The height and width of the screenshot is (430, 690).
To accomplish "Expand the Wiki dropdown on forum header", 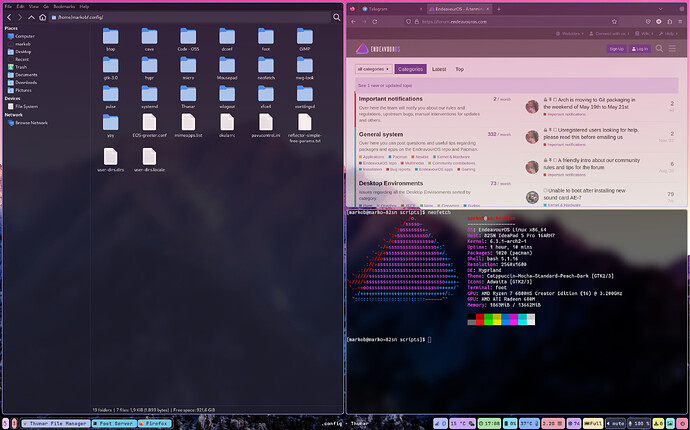I will pos(644,33).
